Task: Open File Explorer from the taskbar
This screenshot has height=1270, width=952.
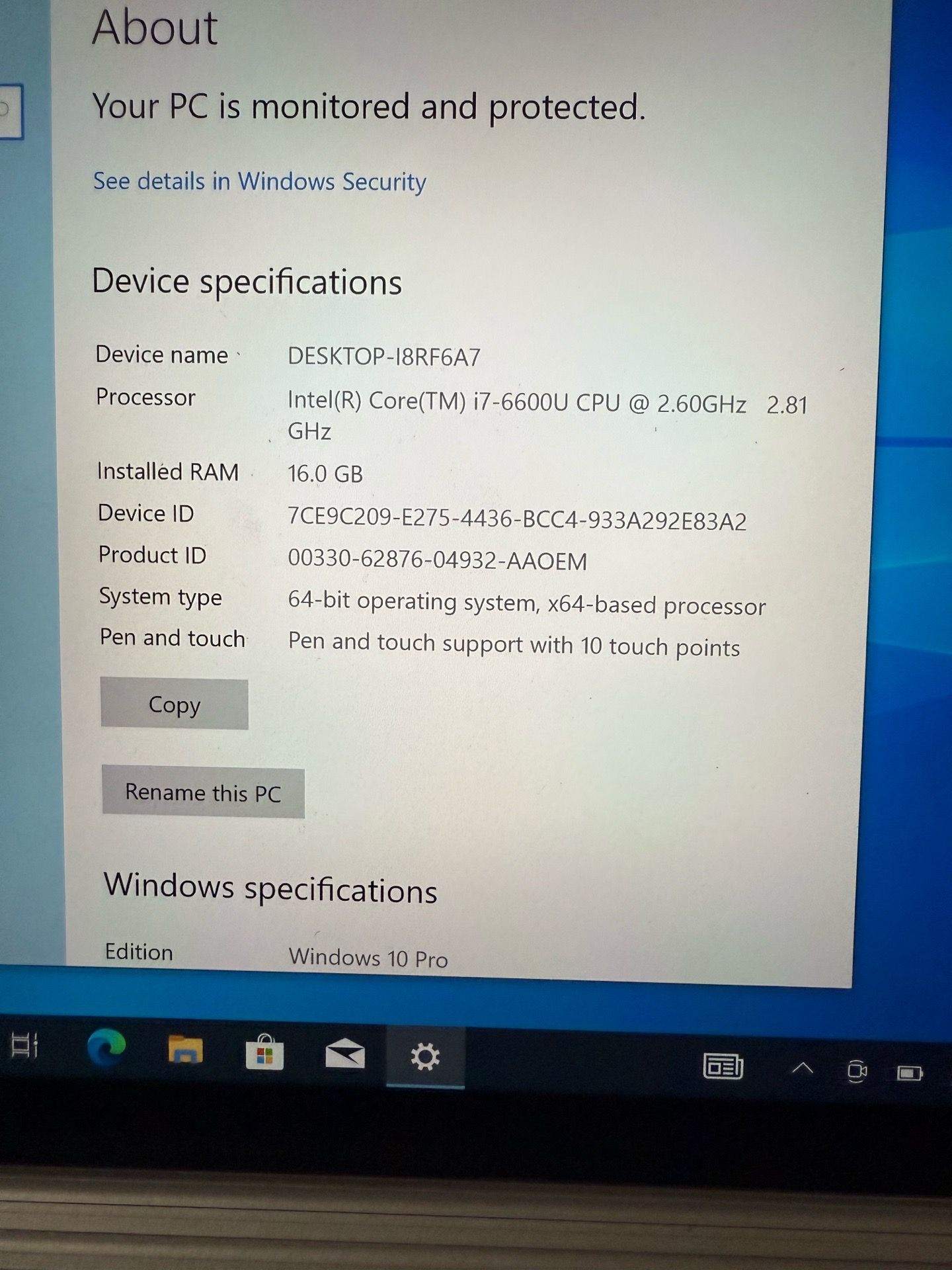Action: (186, 1050)
